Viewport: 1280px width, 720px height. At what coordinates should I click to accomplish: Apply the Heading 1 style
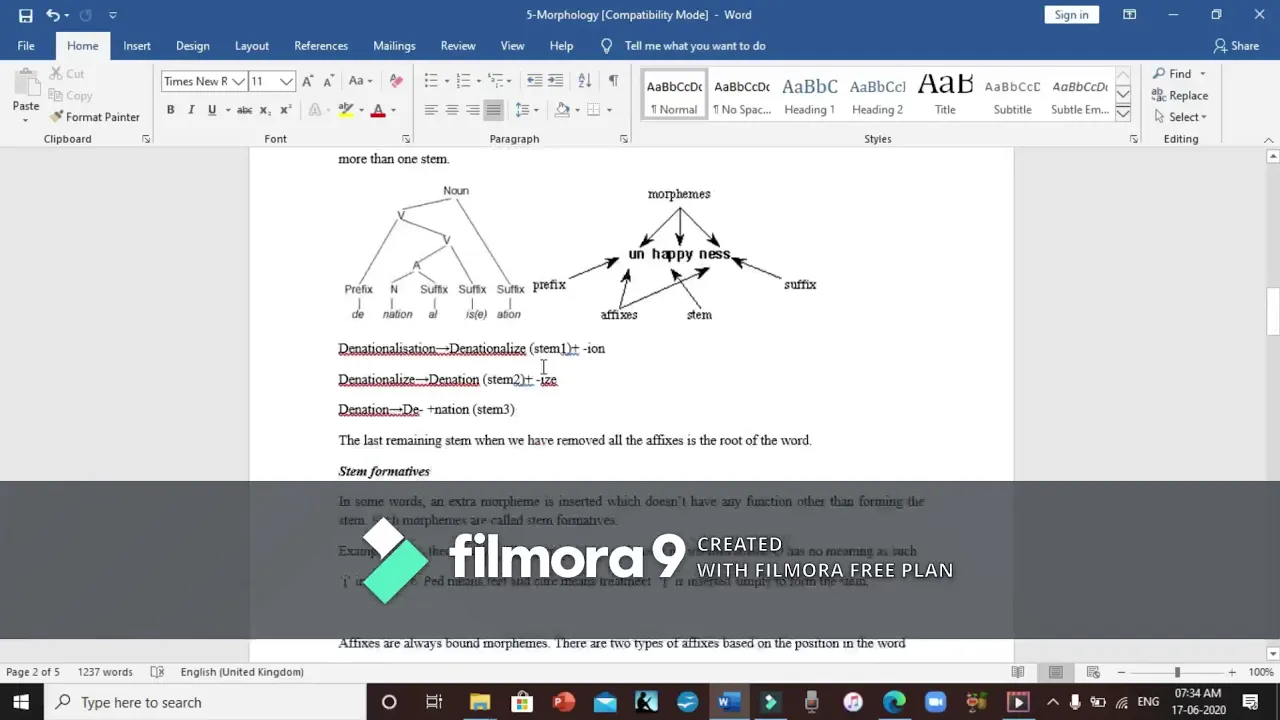810,96
